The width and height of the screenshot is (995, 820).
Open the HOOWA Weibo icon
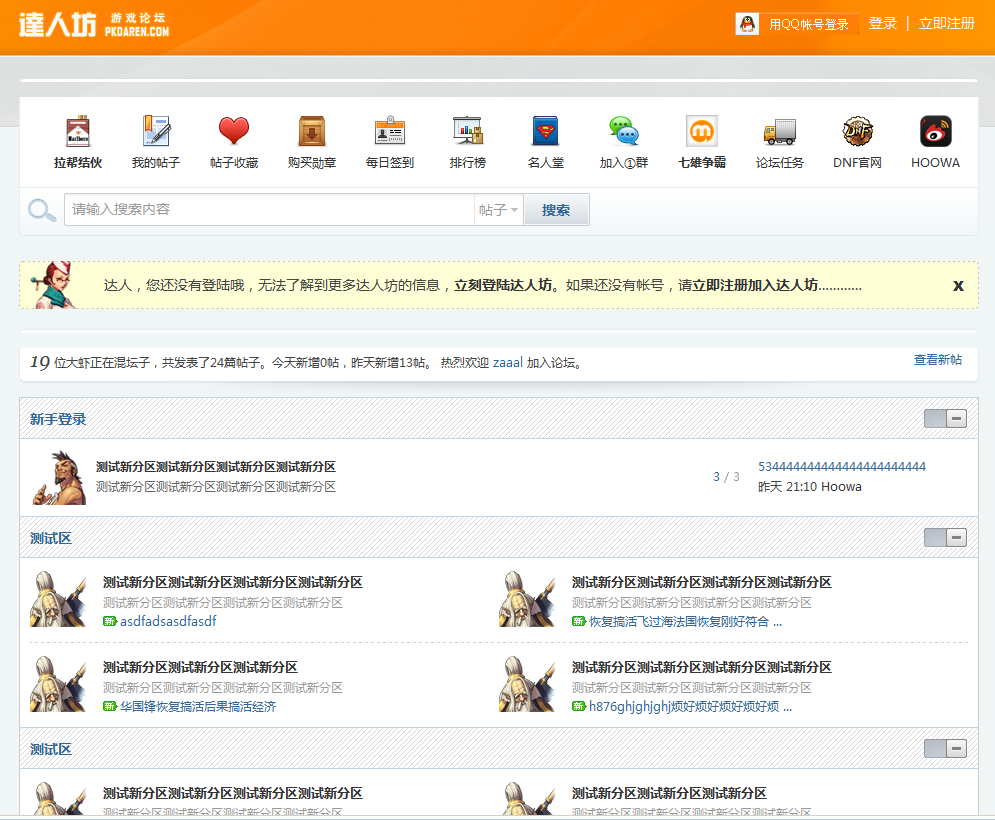935,132
